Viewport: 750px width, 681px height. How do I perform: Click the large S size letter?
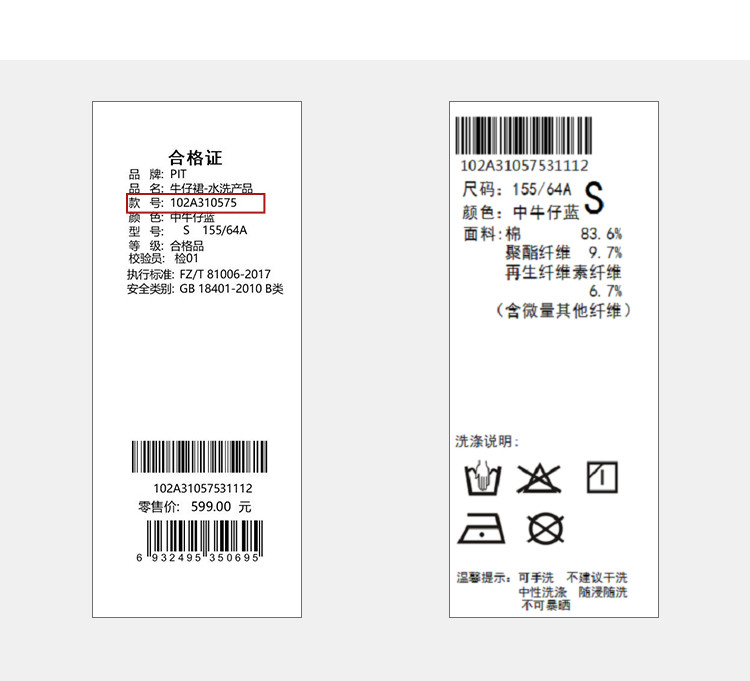594,197
